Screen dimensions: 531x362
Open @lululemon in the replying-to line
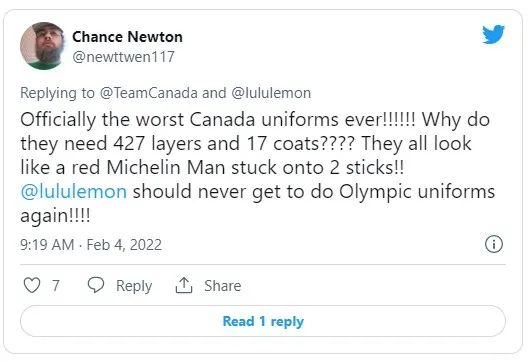click(x=271, y=93)
